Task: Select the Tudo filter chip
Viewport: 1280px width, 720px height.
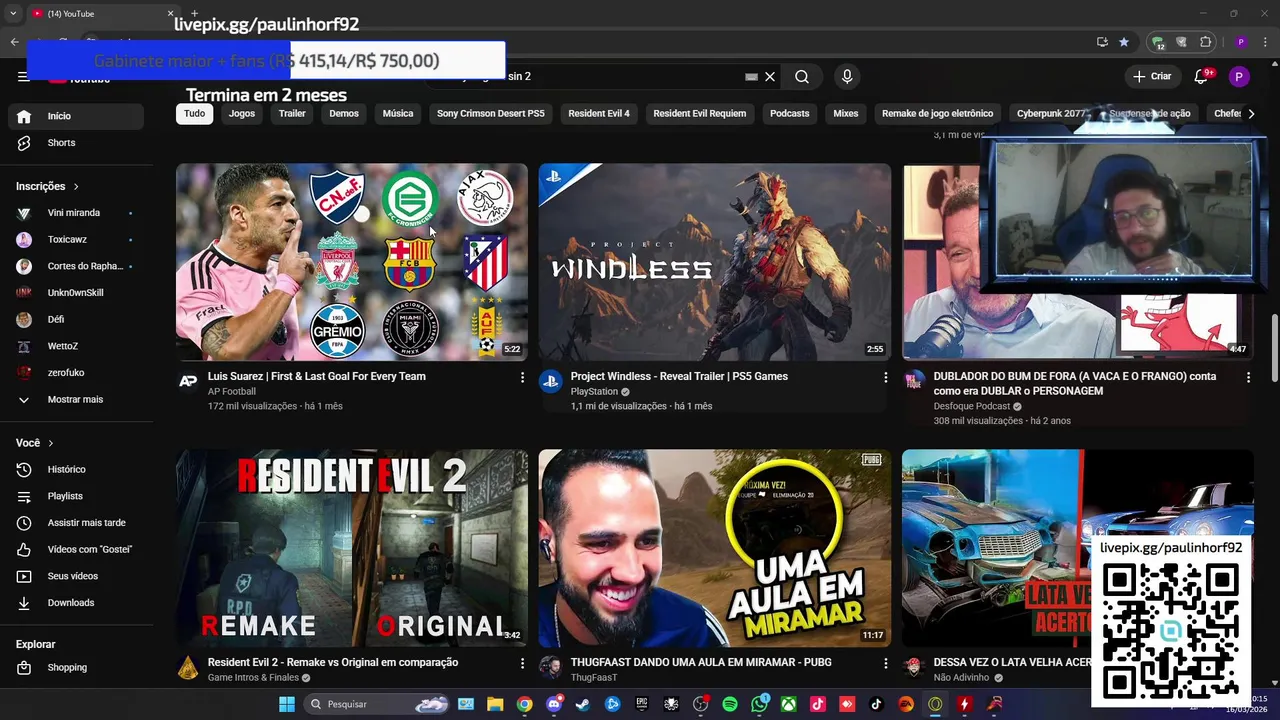Action: point(195,114)
